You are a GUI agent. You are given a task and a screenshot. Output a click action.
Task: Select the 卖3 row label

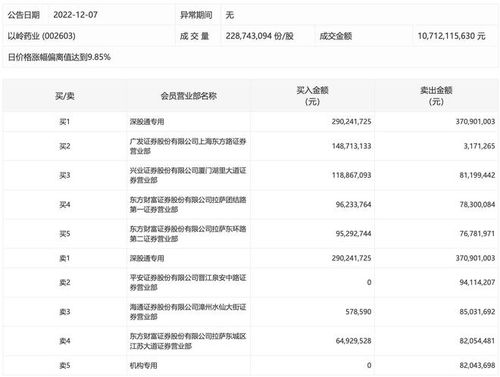point(65,312)
